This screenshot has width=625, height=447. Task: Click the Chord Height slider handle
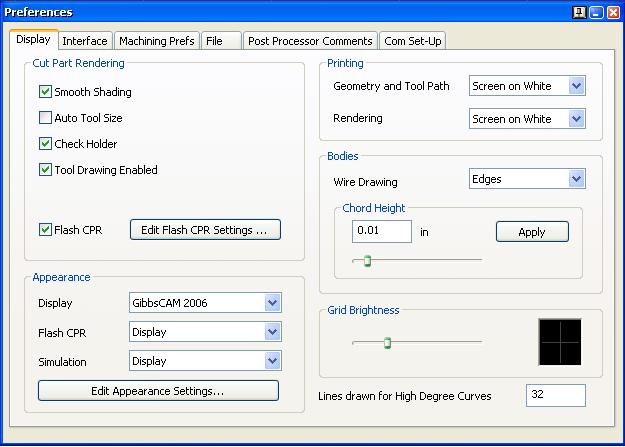pos(368,261)
